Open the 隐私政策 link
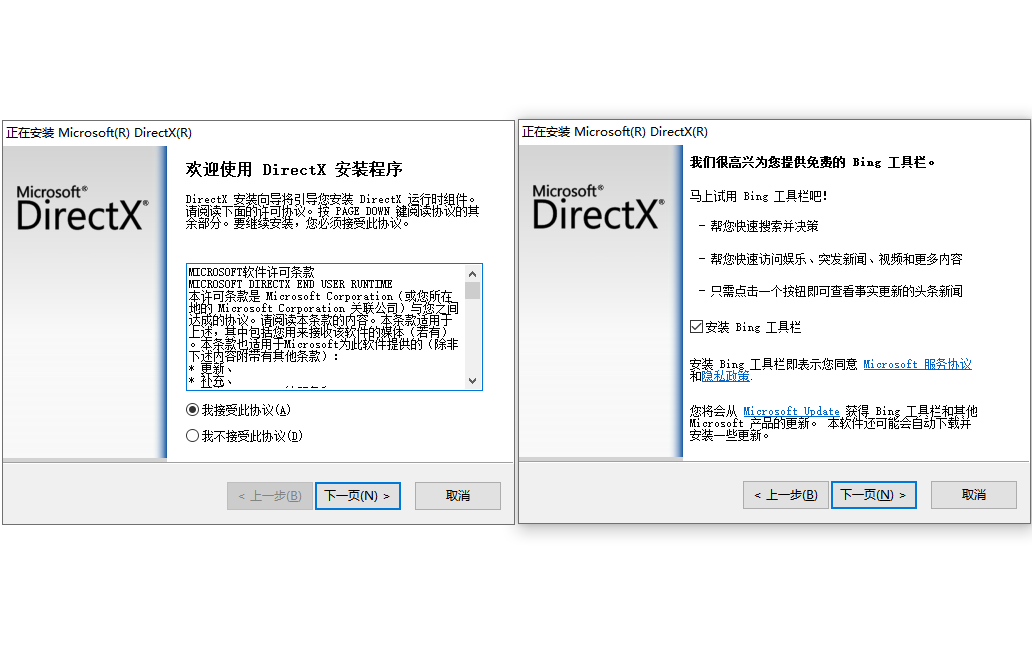Screen dimensions: 1032x650 tap(725, 376)
